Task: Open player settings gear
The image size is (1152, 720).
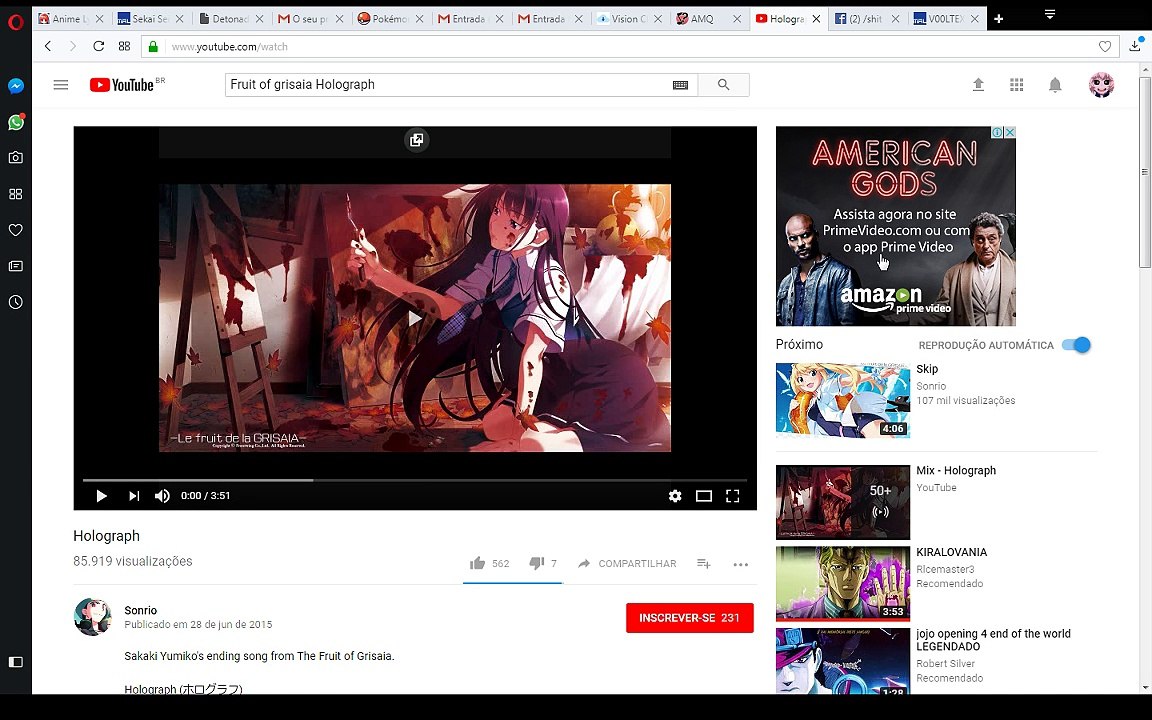Action: coord(675,496)
